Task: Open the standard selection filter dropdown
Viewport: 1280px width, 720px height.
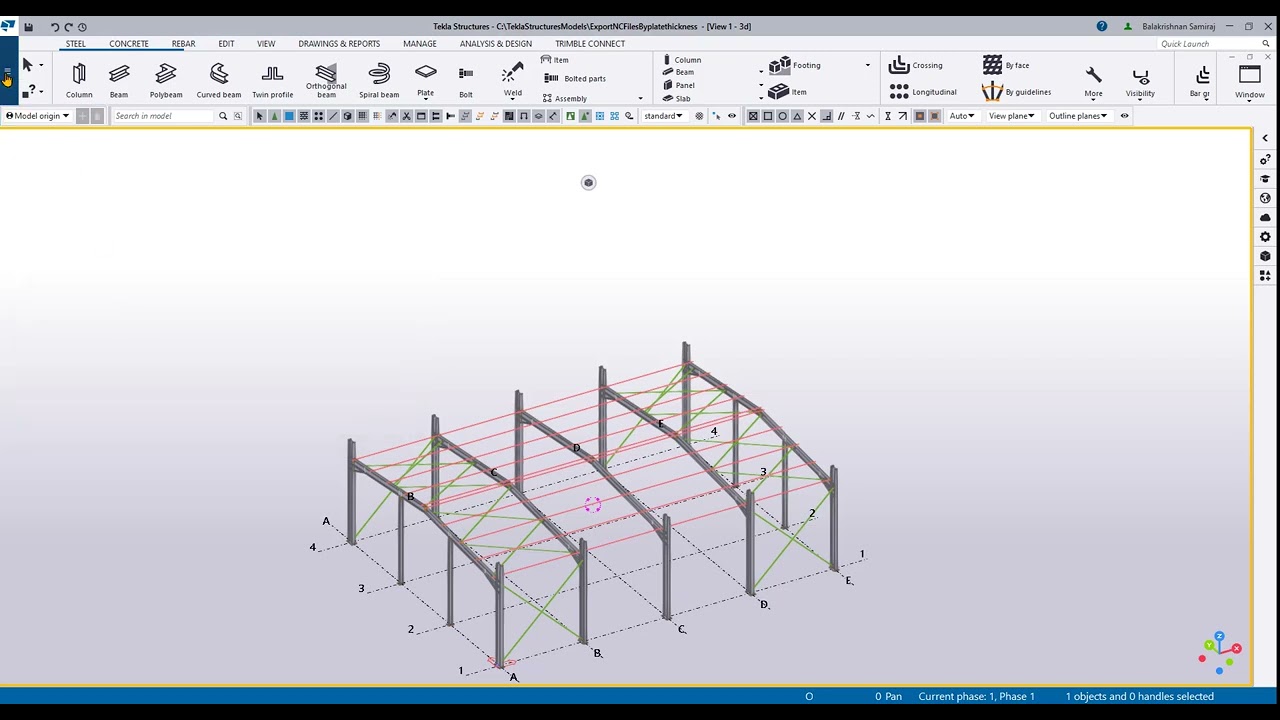Action: click(664, 116)
